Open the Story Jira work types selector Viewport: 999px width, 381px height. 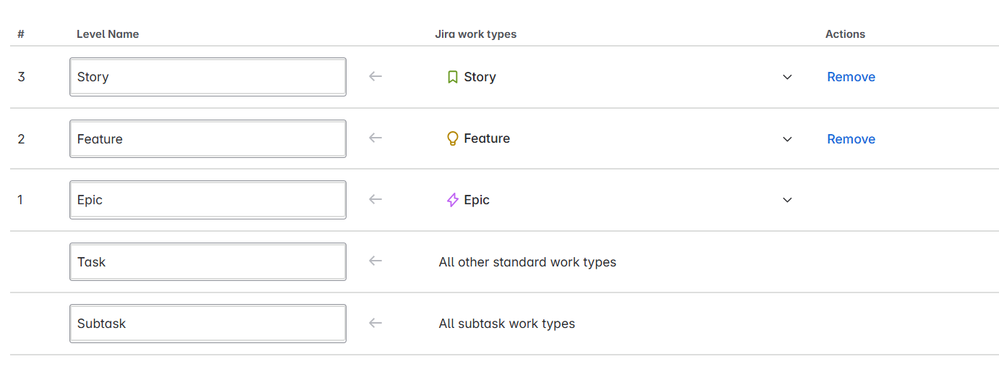[618, 77]
